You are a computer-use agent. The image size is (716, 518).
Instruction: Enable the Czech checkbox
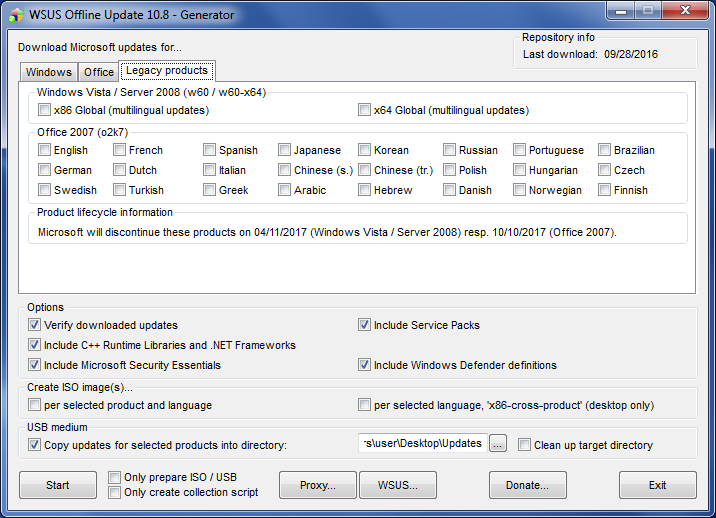604,170
